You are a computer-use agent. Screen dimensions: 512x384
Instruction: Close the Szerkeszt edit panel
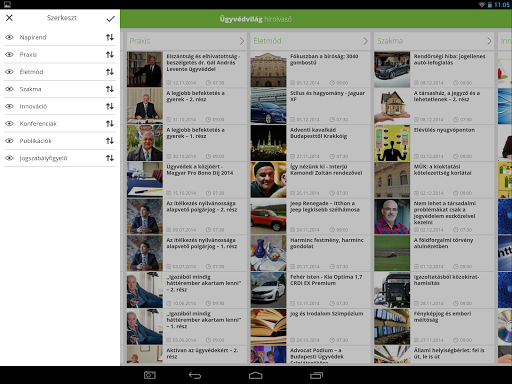(x=9, y=18)
